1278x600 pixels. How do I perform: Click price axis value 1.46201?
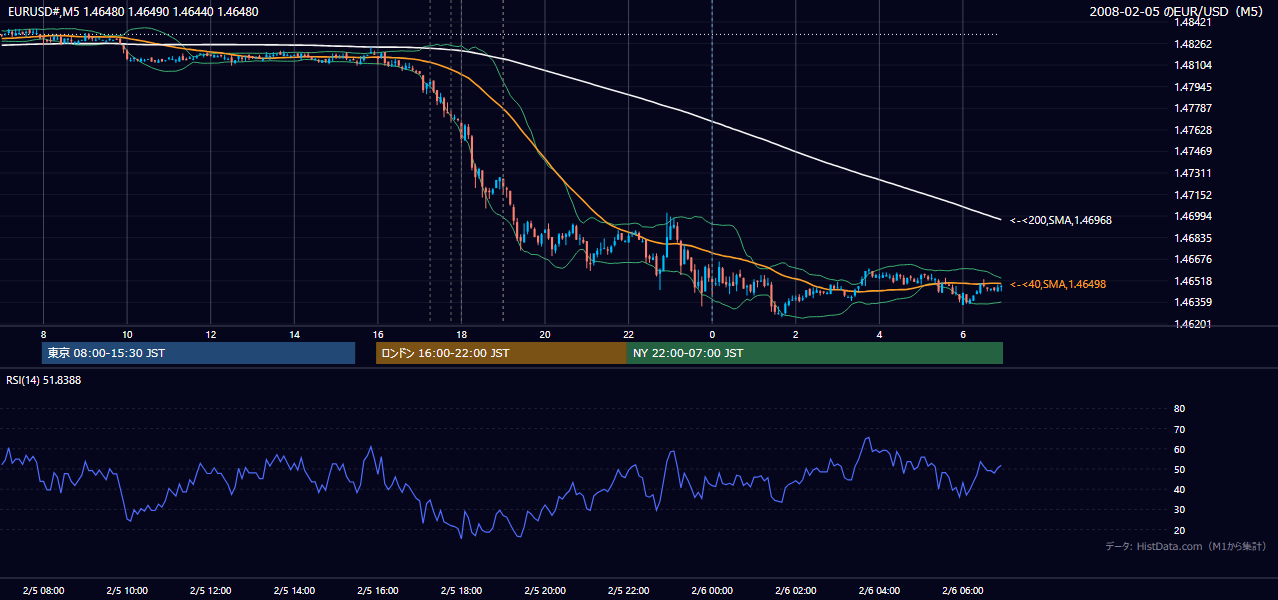point(1193,324)
